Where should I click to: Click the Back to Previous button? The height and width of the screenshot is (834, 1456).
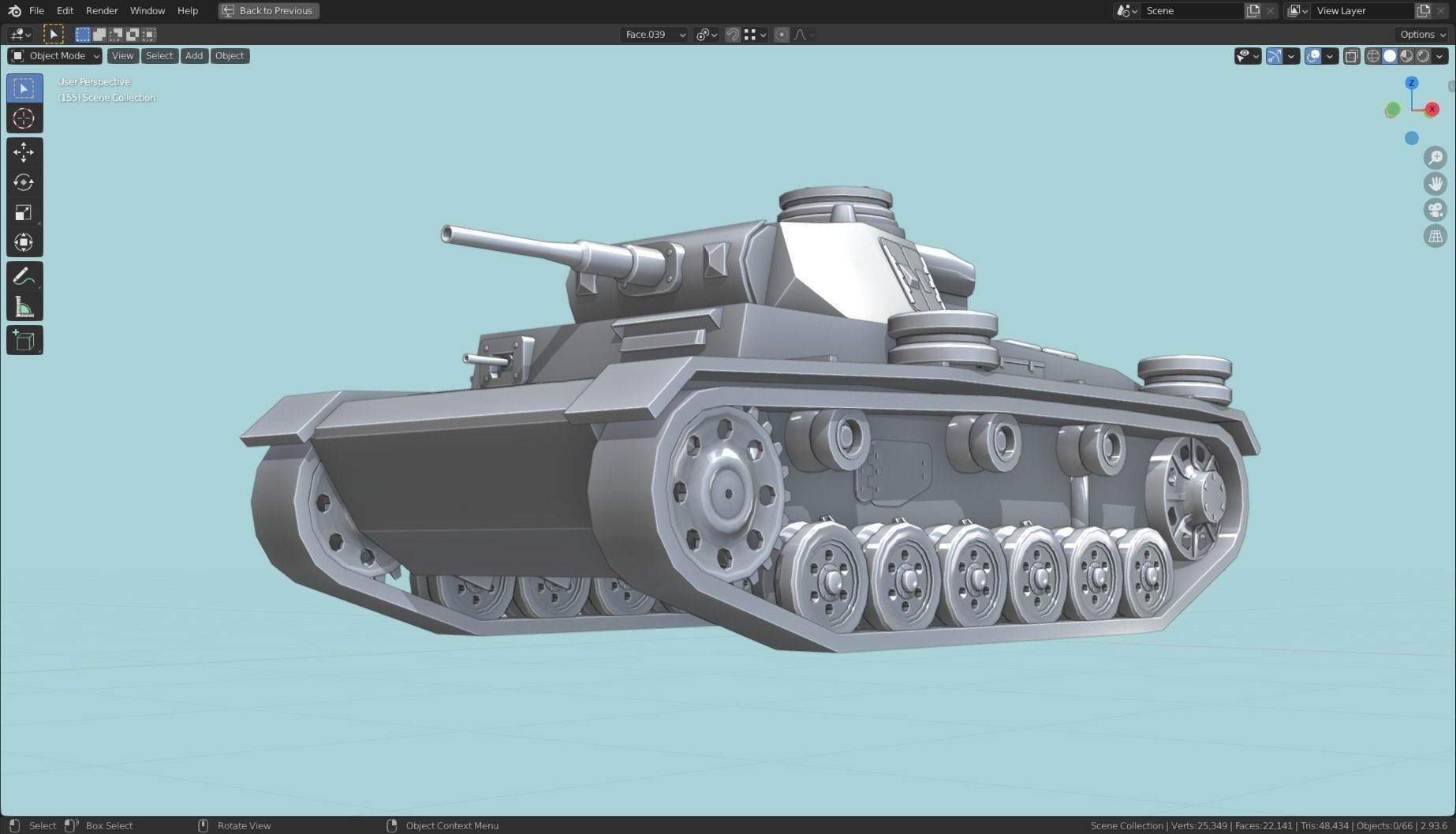(x=268, y=10)
